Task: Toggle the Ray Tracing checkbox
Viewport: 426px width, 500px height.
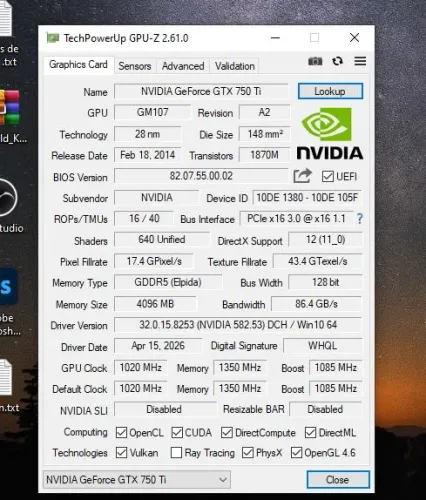Action: 176,453
